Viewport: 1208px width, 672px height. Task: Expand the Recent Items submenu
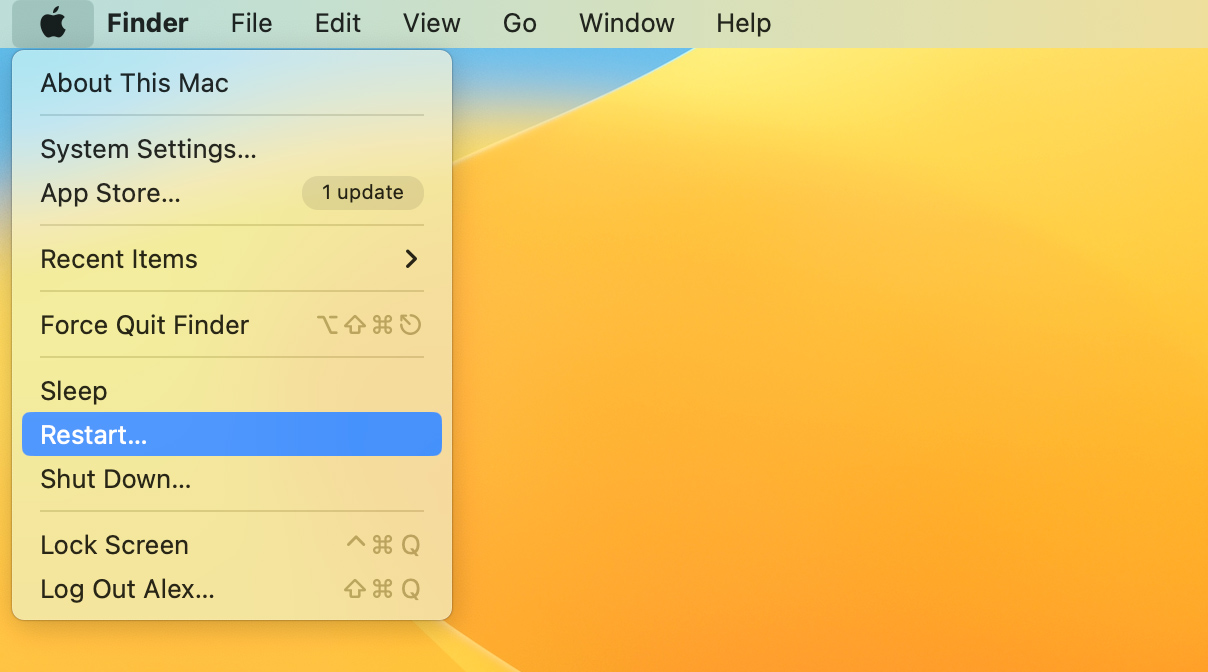click(232, 259)
